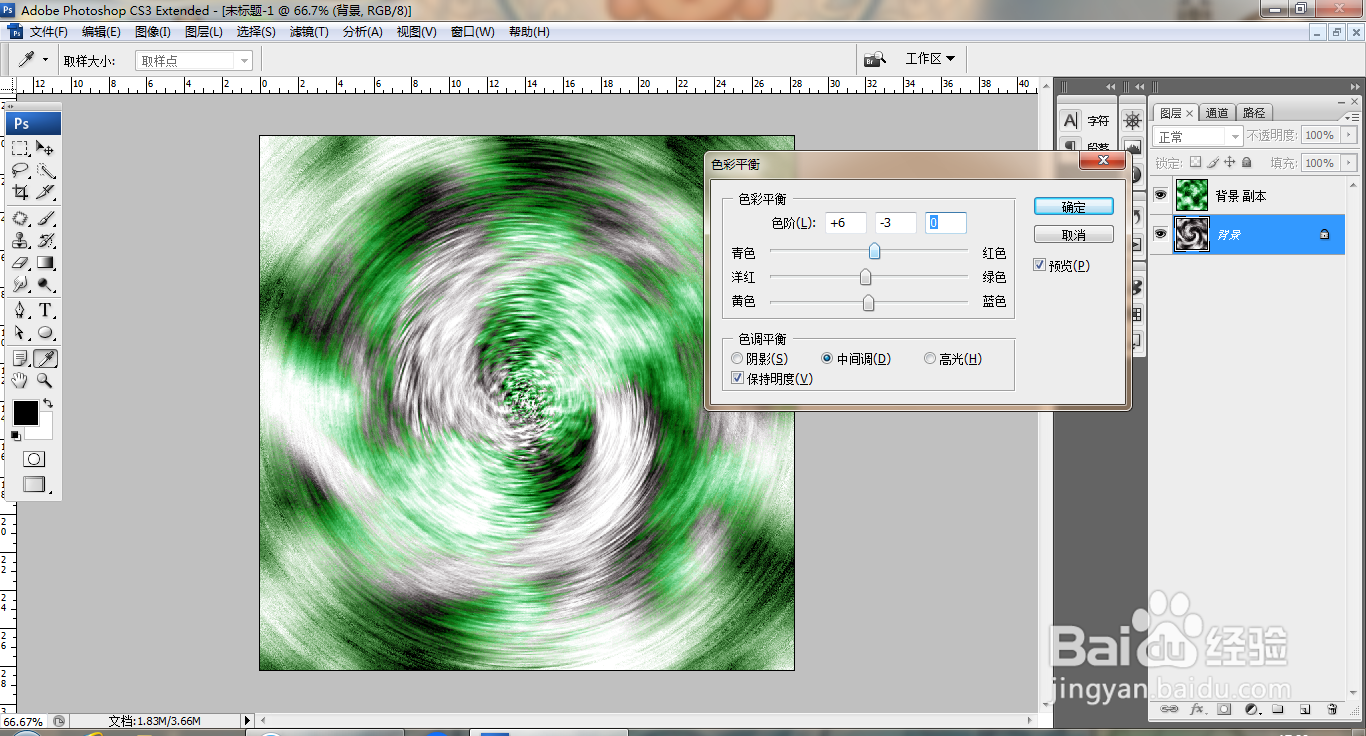
Task: Hide the 背景 layer eye icon
Action: 1161,234
